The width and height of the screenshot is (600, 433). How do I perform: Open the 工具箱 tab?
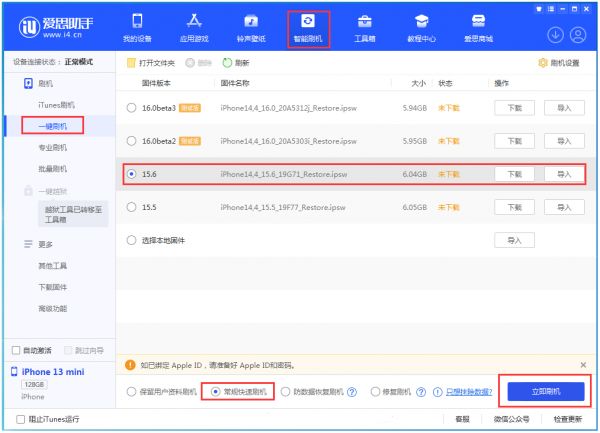pyautogui.click(x=365, y=28)
